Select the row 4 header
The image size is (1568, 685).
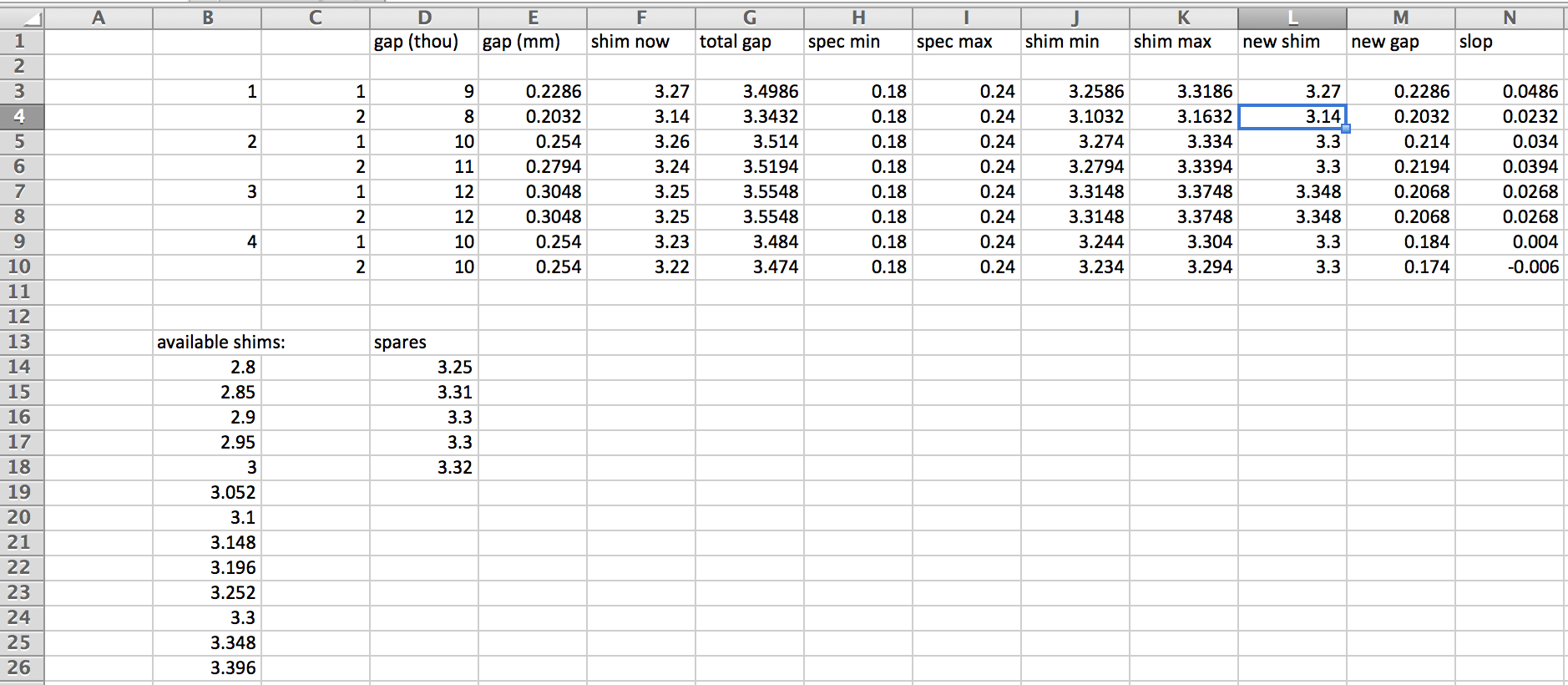coord(22,117)
